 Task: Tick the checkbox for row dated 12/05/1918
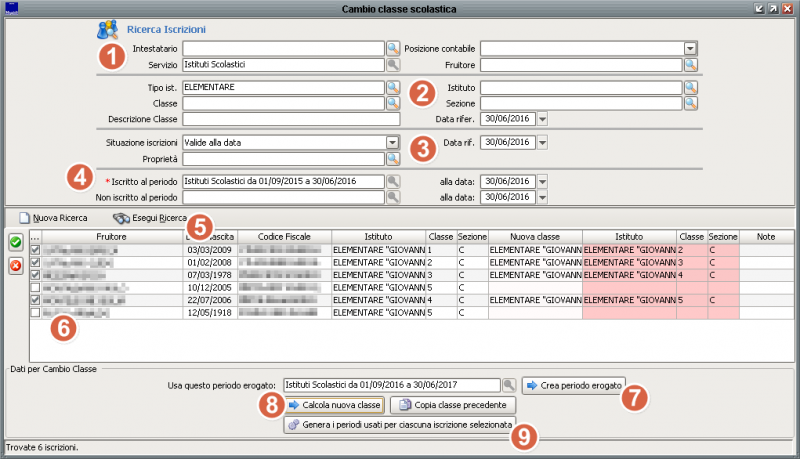(x=36, y=312)
